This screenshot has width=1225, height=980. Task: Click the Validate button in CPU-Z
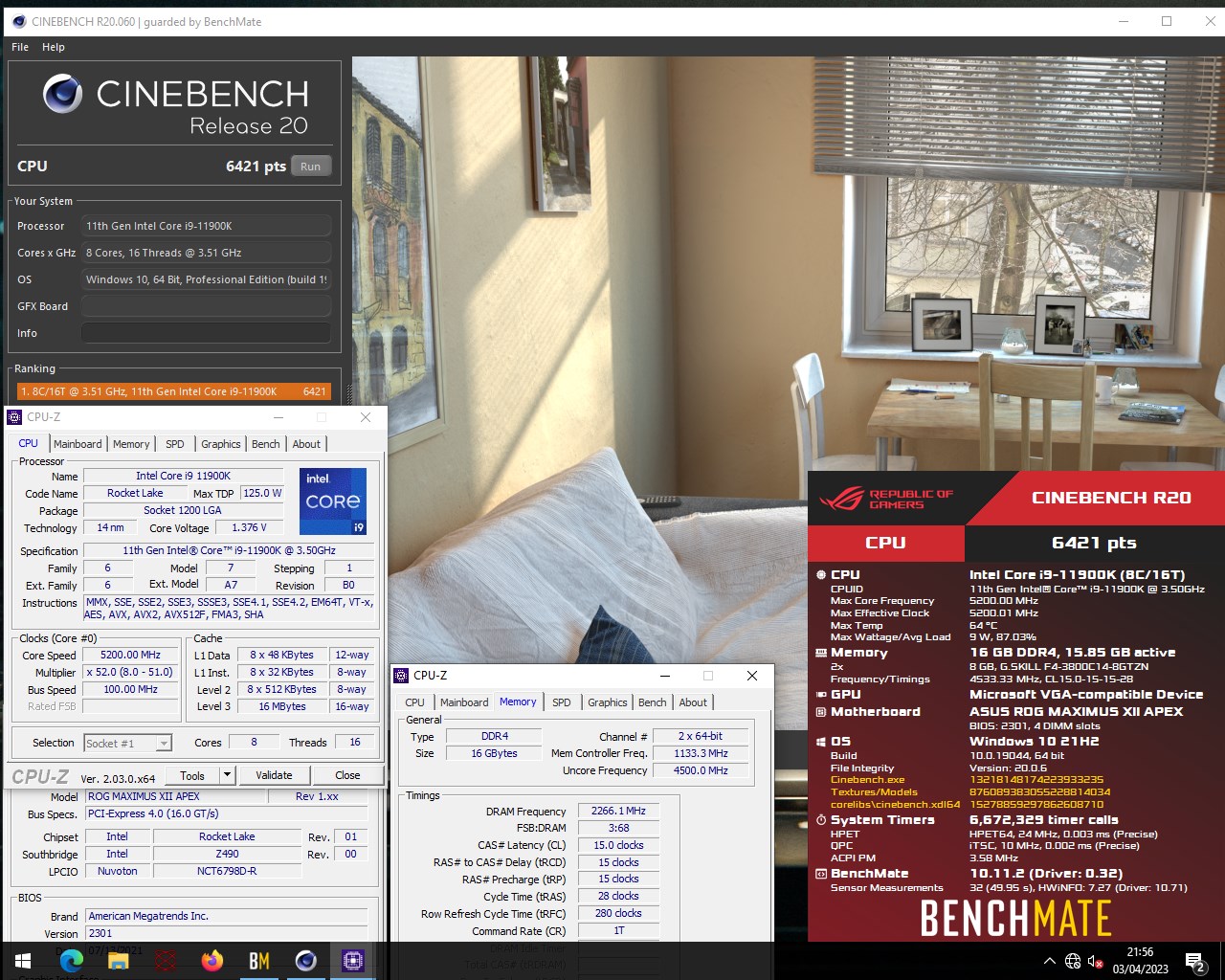click(x=274, y=775)
